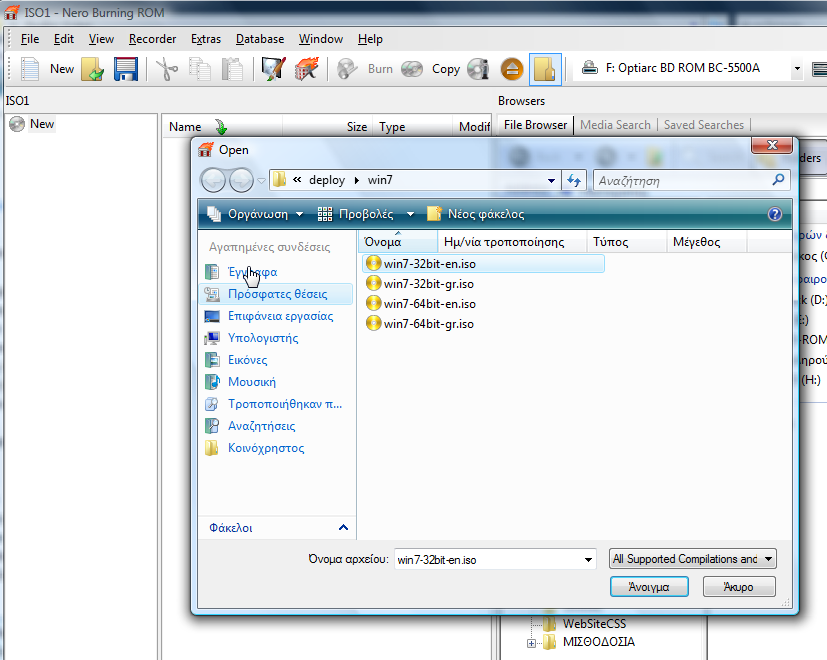The image size is (827, 660).
Task: Toggle the file browser folder icon
Action: pyautogui.click(x=545, y=69)
